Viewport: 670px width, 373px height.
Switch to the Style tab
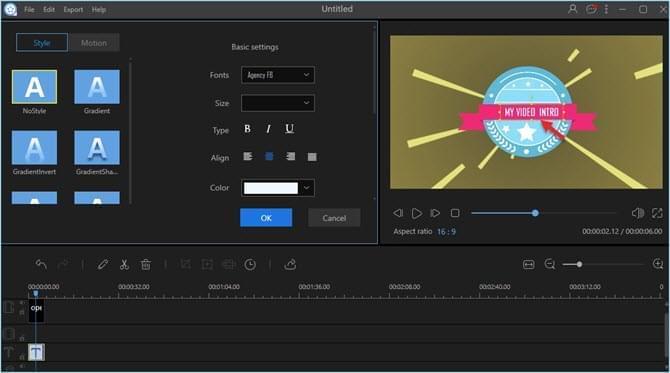[x=42, y=43]
